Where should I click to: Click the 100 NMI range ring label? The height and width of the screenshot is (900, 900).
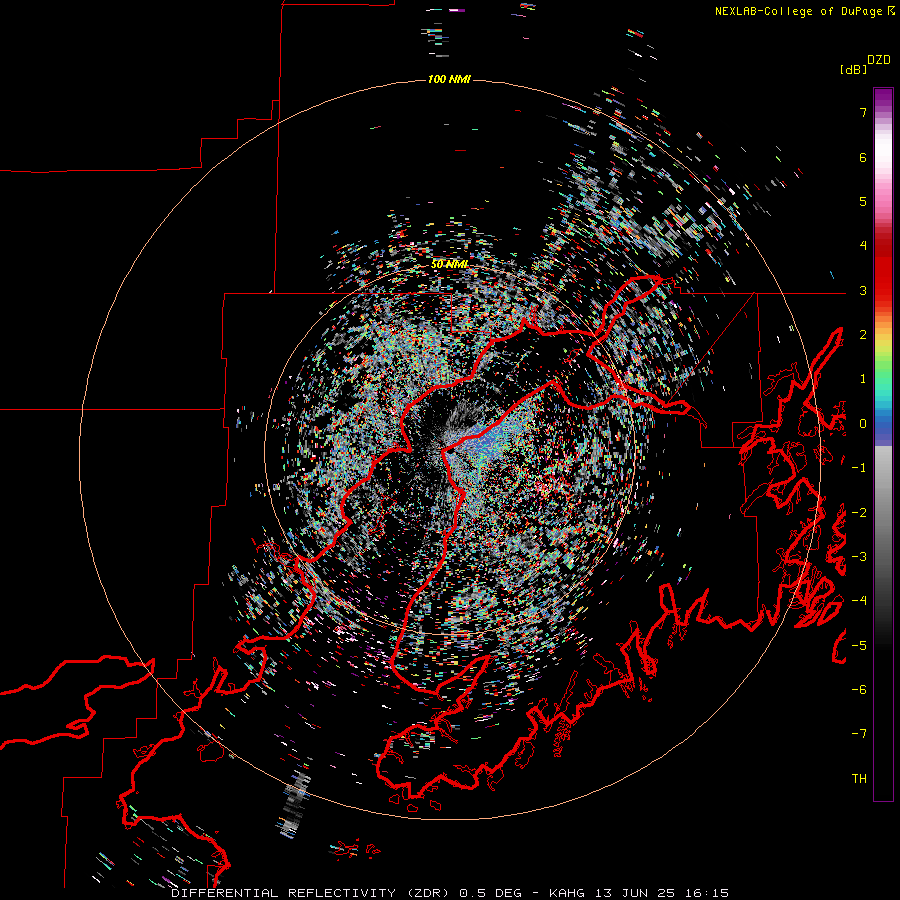pos(449,79)
